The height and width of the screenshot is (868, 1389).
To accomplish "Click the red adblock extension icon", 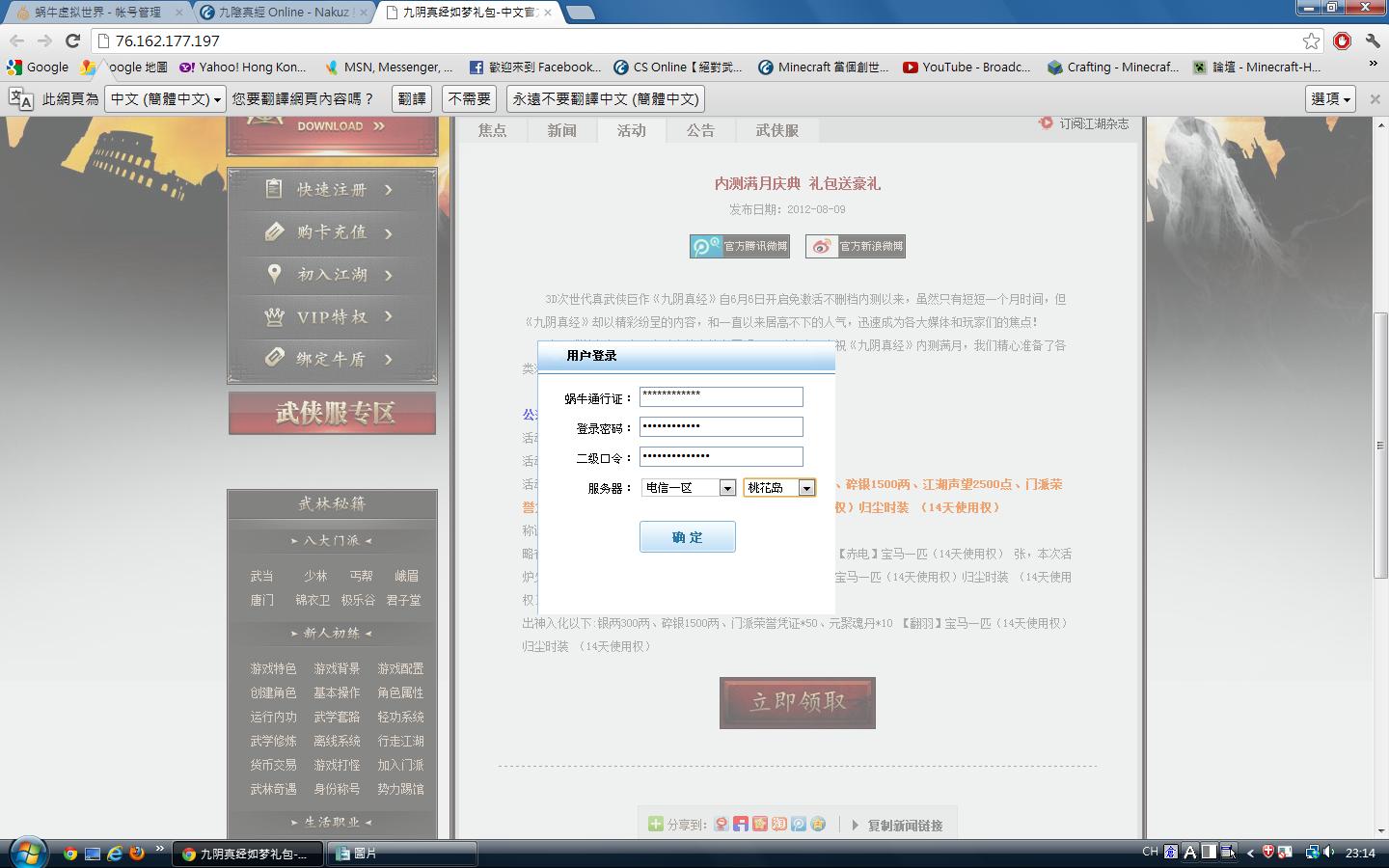I will [1342, 41].
